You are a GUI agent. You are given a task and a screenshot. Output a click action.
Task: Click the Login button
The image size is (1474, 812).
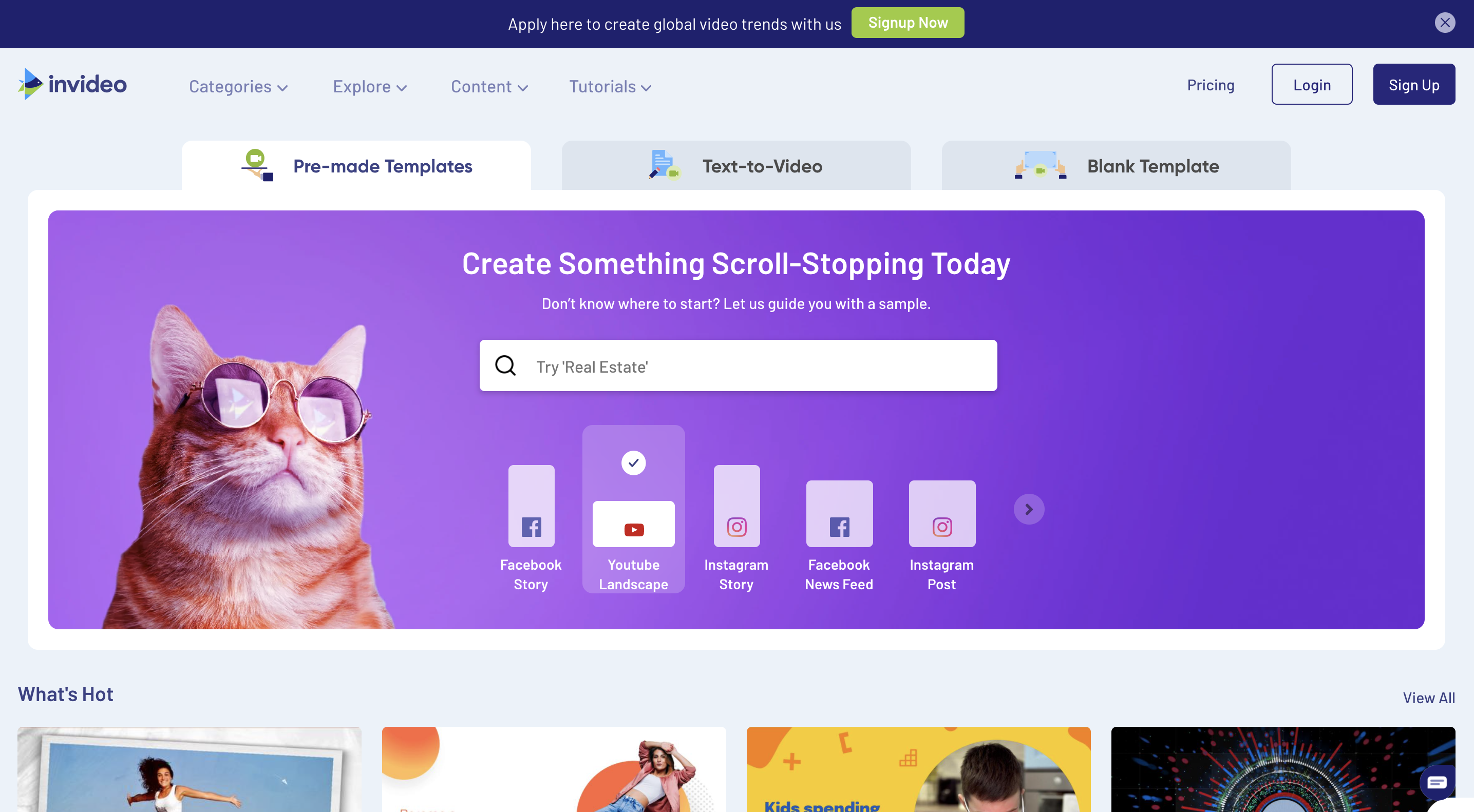click(1312, 84)
